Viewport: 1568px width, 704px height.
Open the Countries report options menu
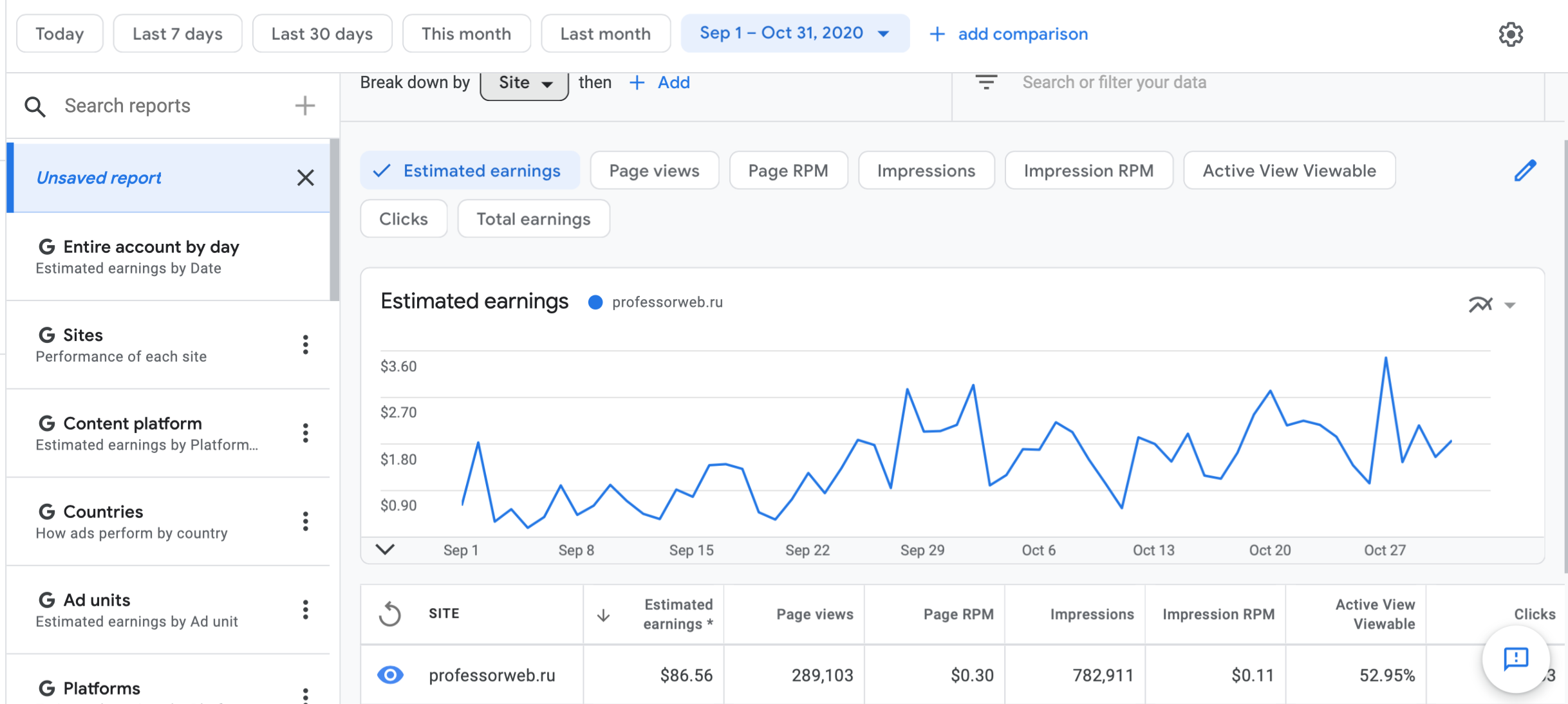[306, 521]
